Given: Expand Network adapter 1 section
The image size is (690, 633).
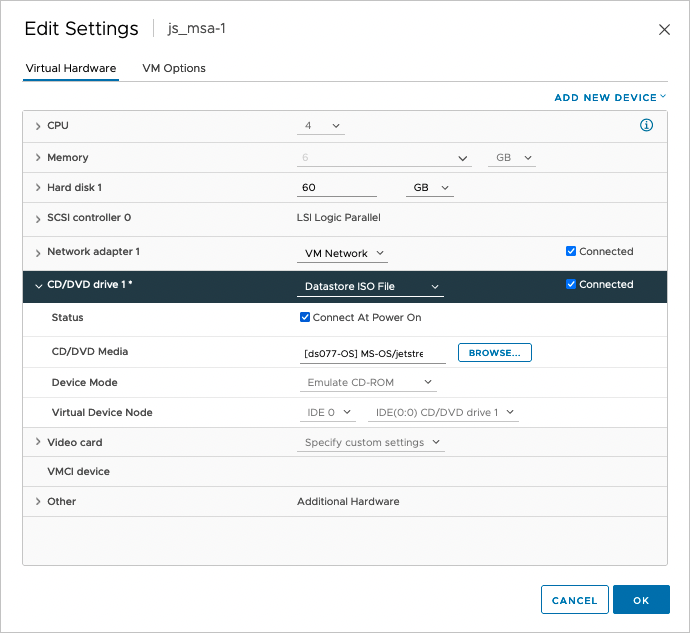Looking at the screenshot, I should [x=38, y=252].
